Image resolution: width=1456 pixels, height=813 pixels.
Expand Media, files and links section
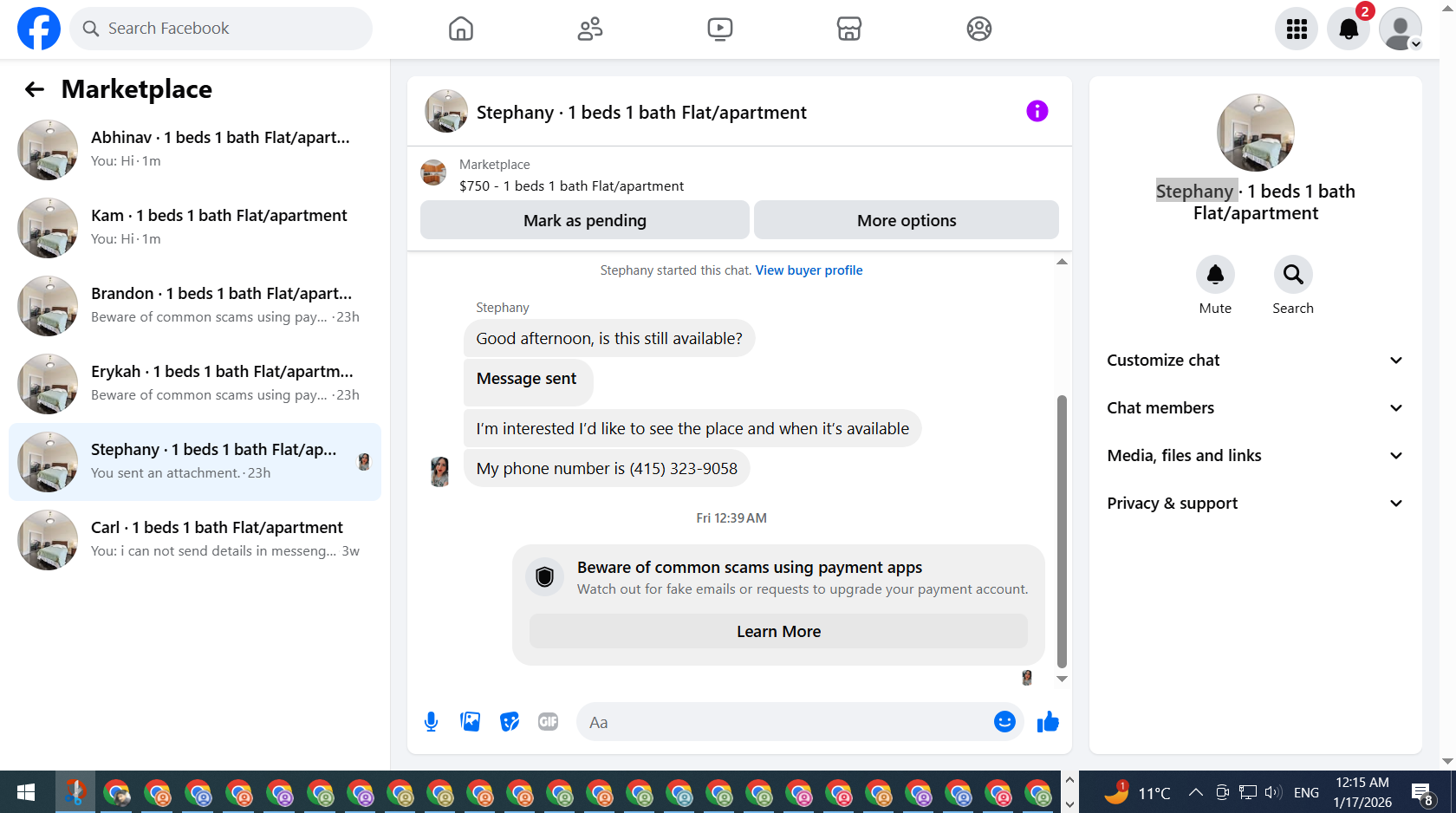pos(1255,456)
